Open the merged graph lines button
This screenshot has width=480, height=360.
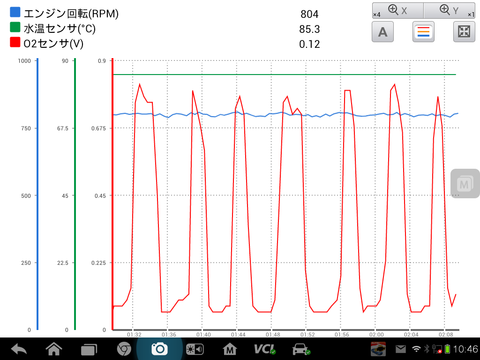point(423,32)
